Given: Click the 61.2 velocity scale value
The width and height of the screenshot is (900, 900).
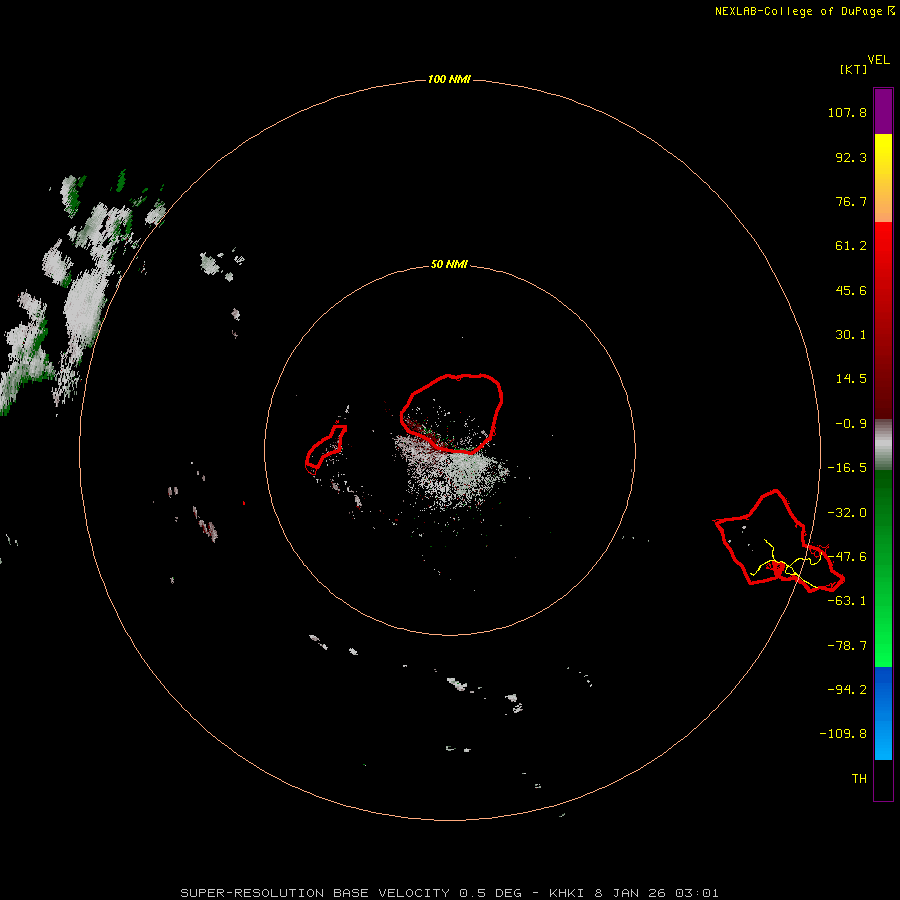Looking at the screenshot, I should click(x=851, y=246).
